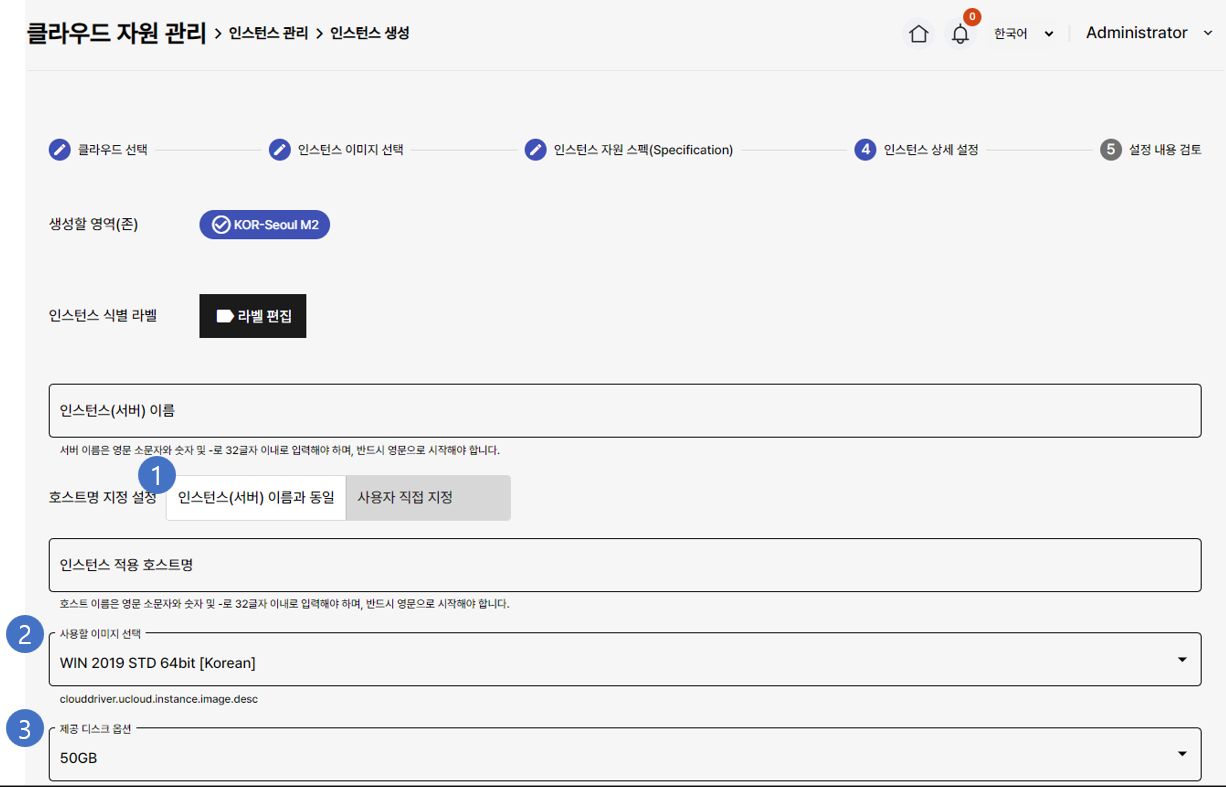Click the home icon in header

pyautogui.click(x=918, y=34)
